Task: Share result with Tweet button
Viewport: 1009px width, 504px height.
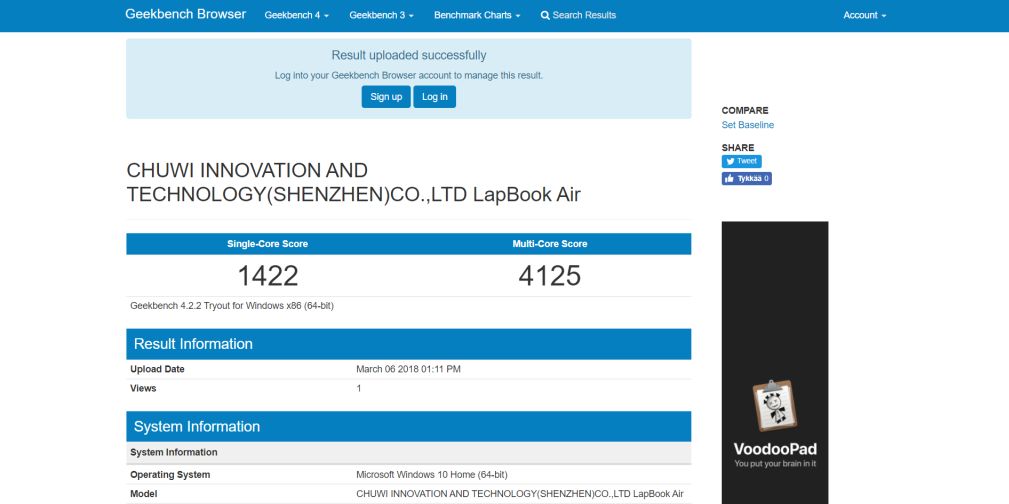Action: click(741, 162)
